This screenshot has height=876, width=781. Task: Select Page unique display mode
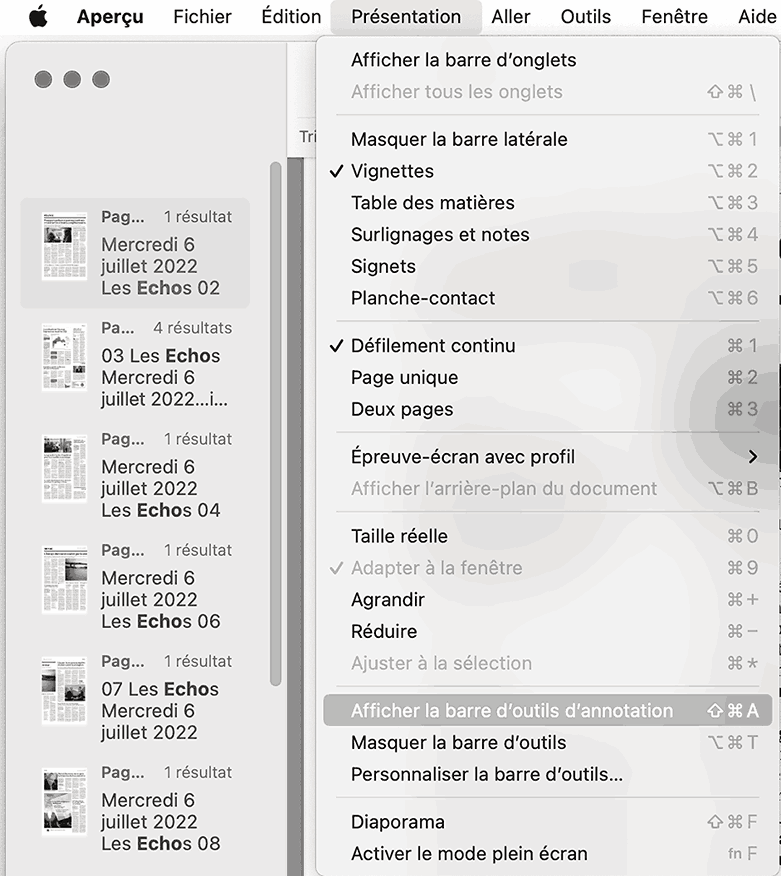(547, 378)
